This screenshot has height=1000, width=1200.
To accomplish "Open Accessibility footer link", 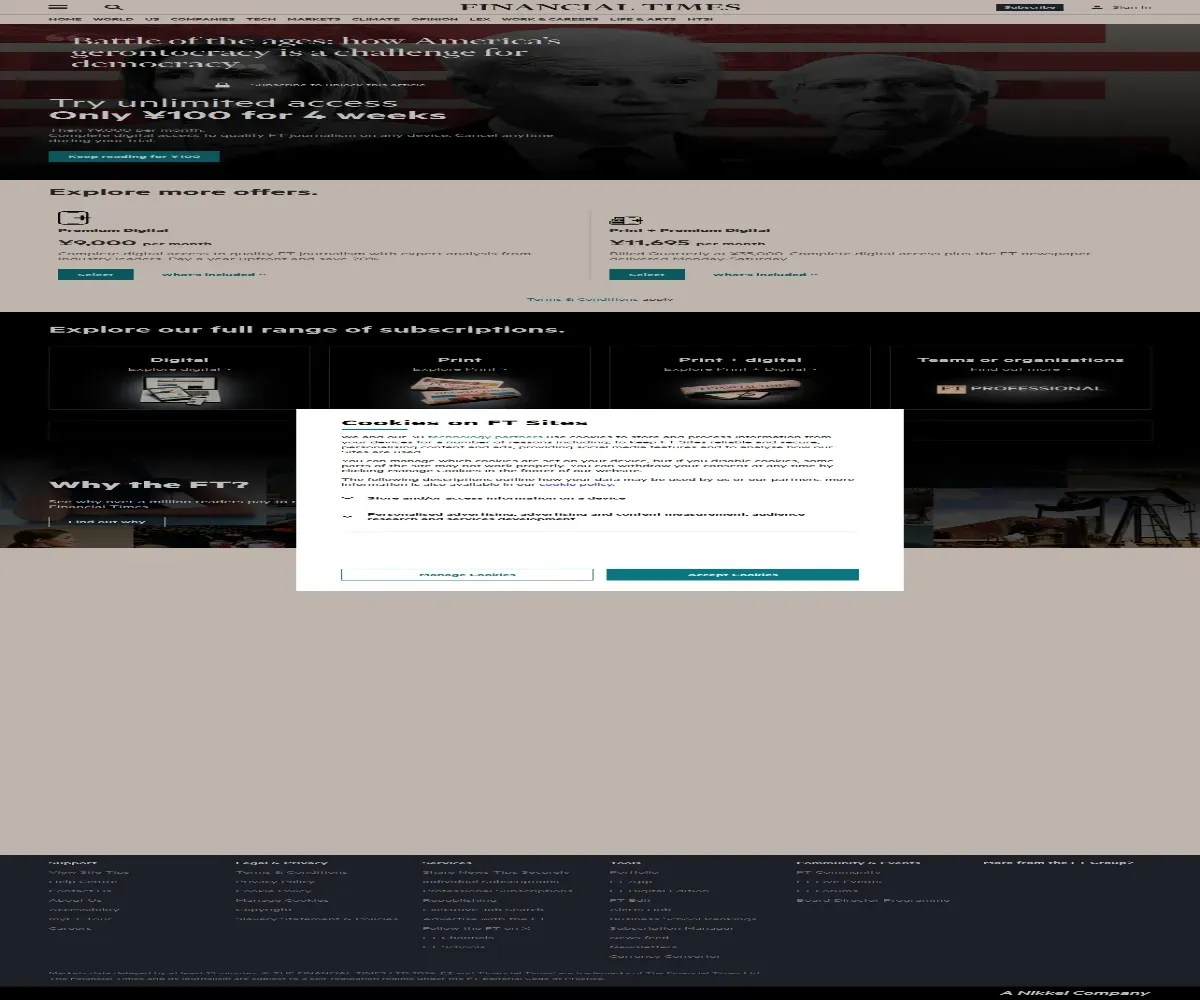I will tap(84, 909).
